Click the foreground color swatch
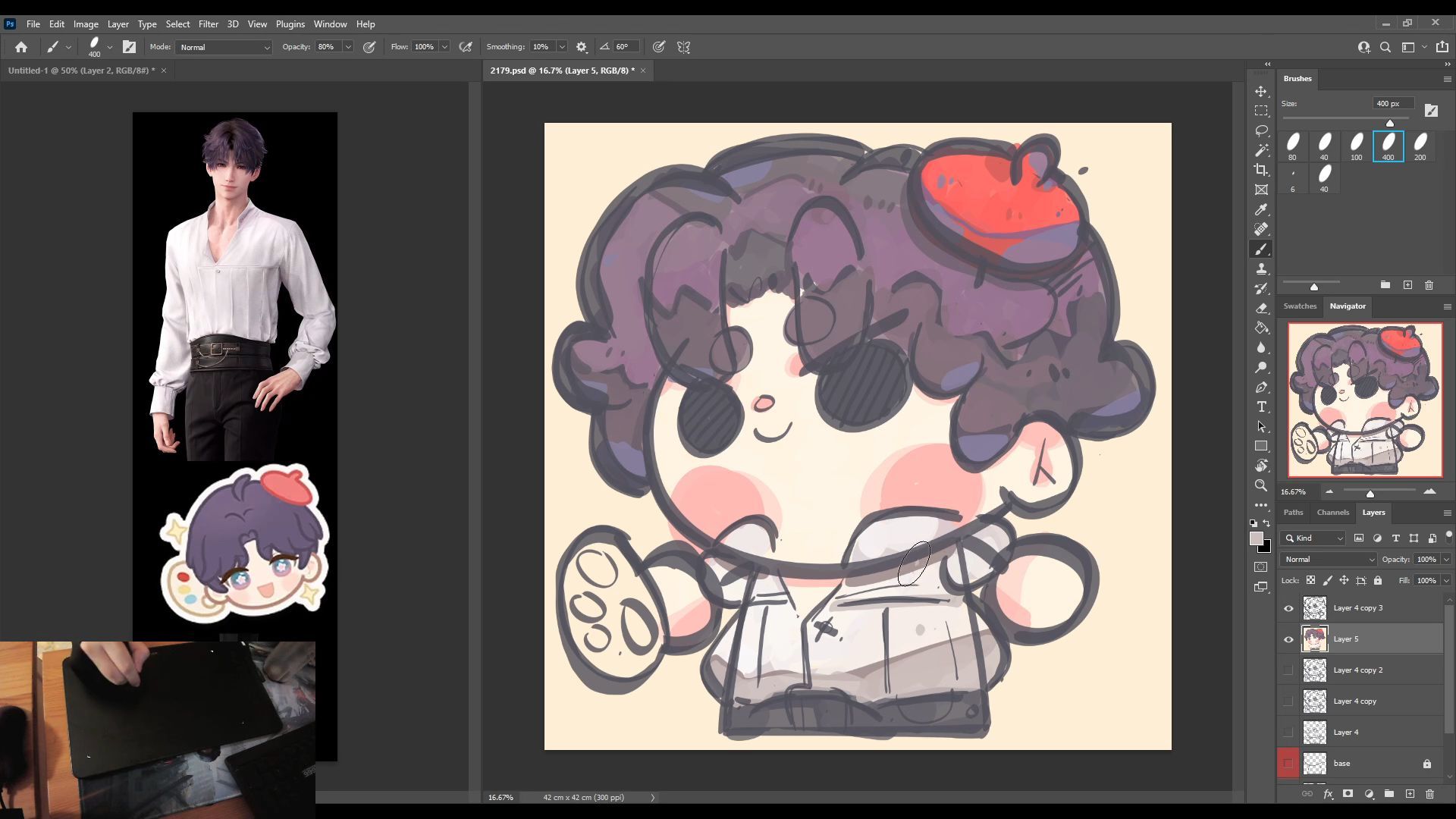 tap(1257, 538)
